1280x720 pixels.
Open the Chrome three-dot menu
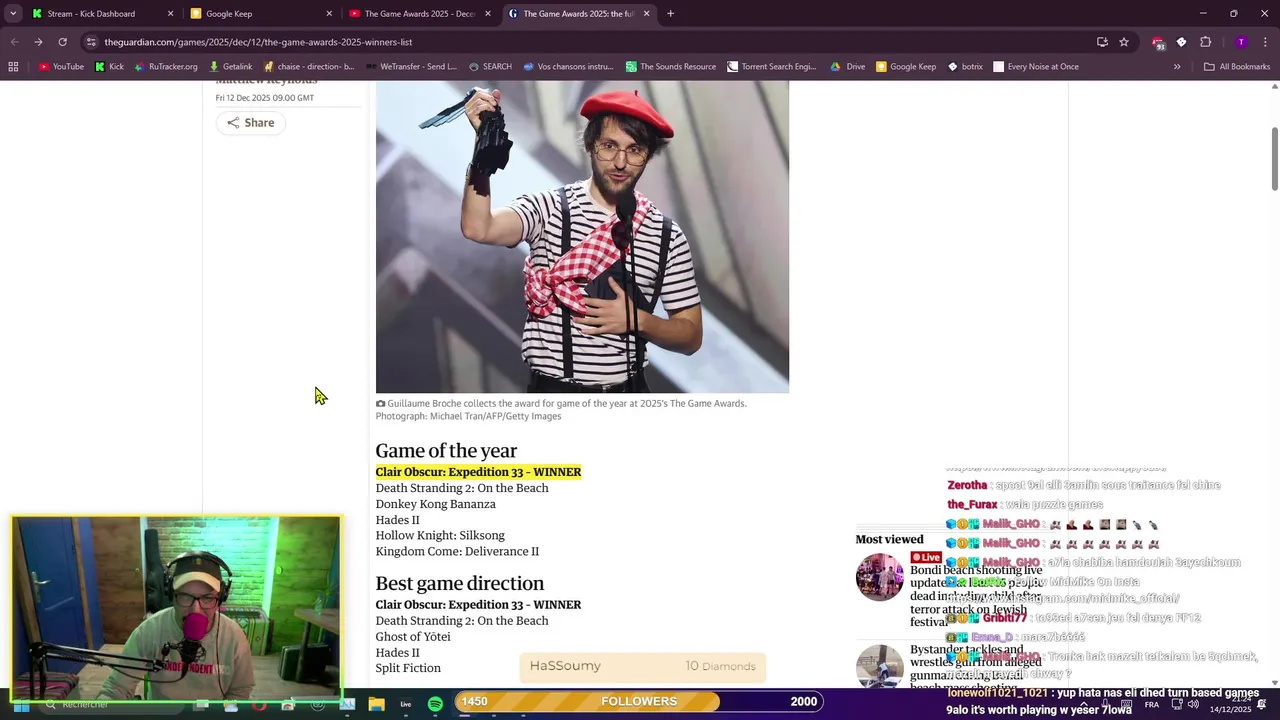pyautogui.click(x=1265, y=42)
